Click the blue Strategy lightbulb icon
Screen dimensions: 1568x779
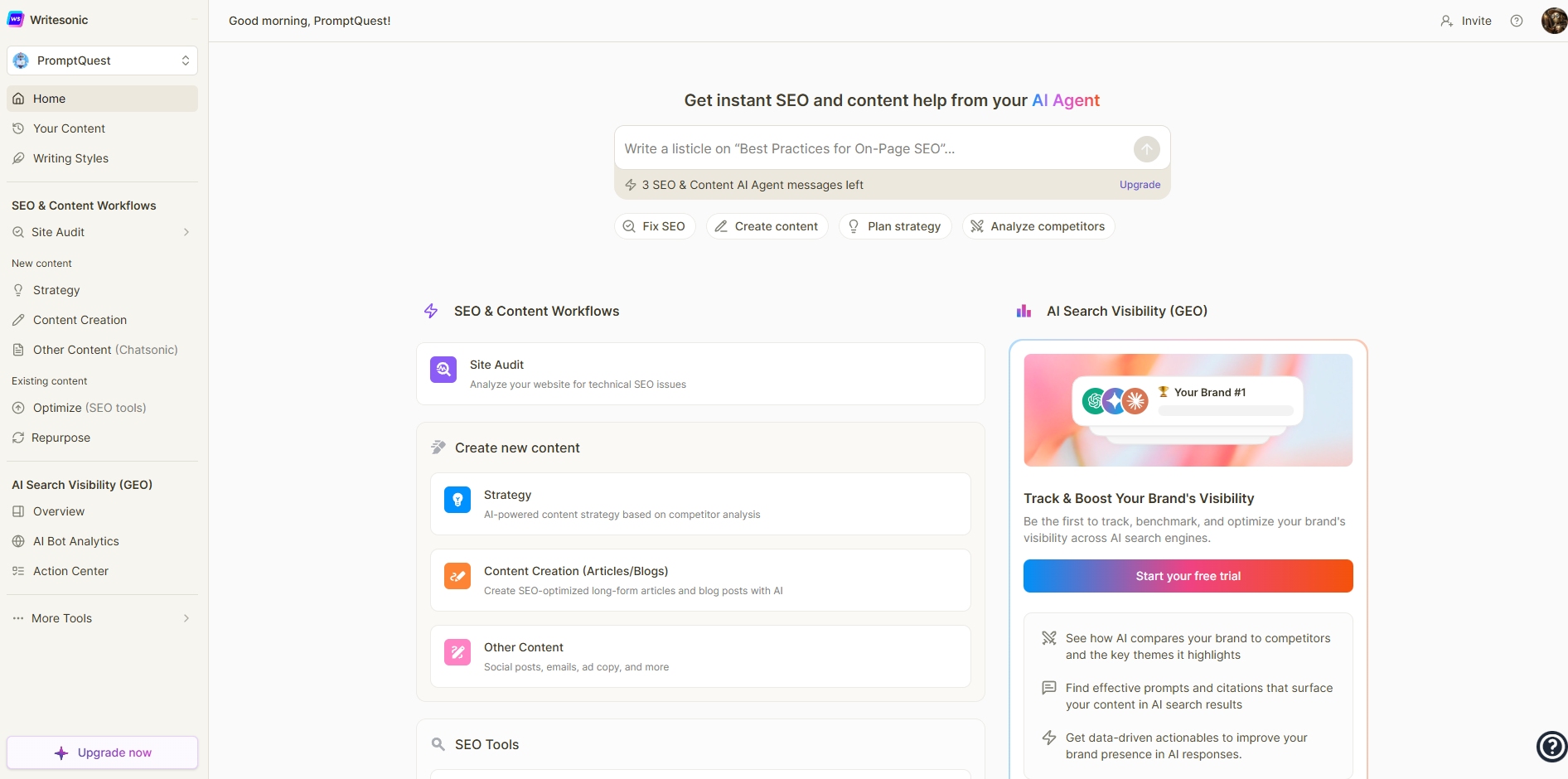pos(457,500)
